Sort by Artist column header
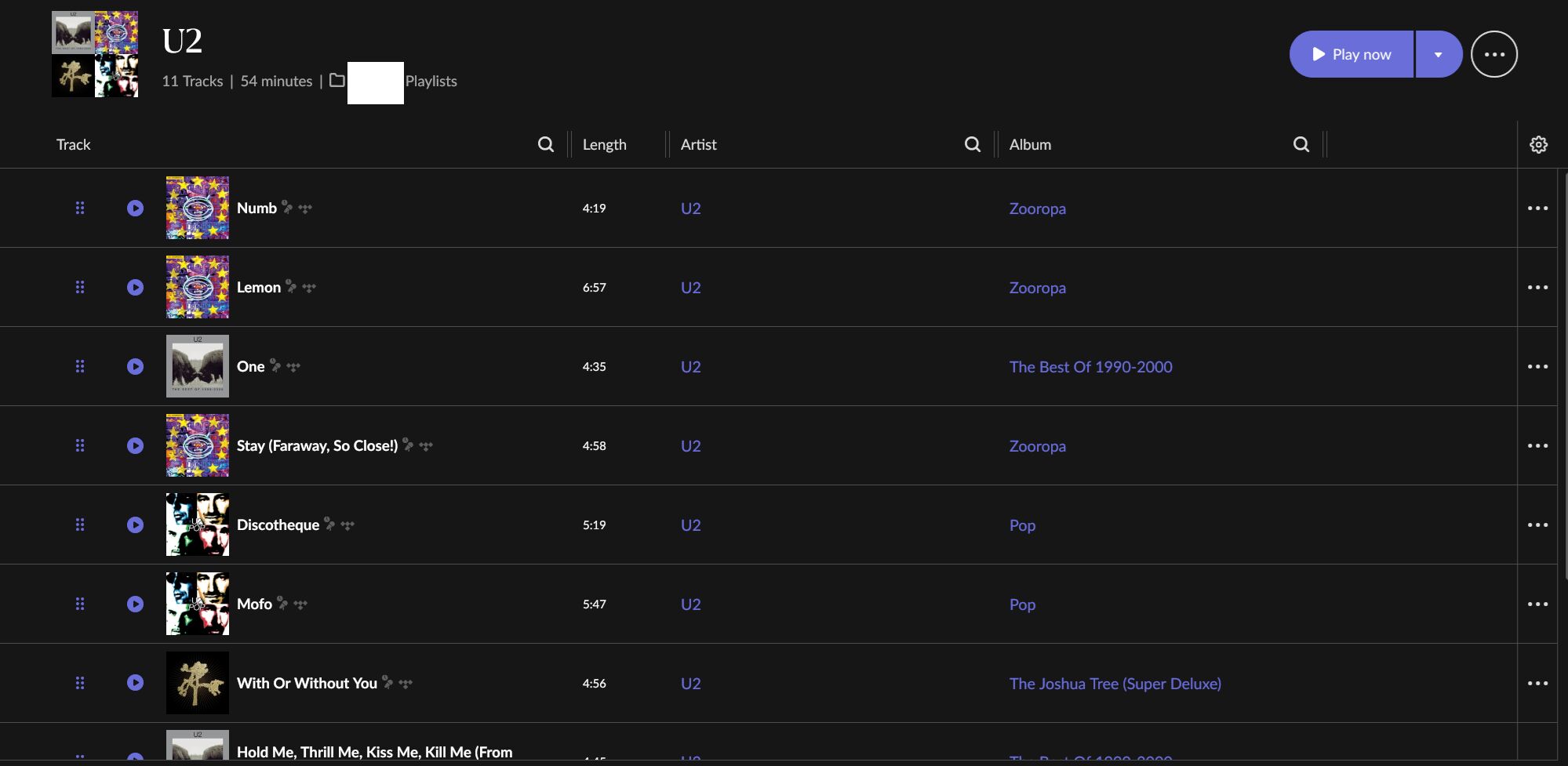 click(x=699, y=144)
